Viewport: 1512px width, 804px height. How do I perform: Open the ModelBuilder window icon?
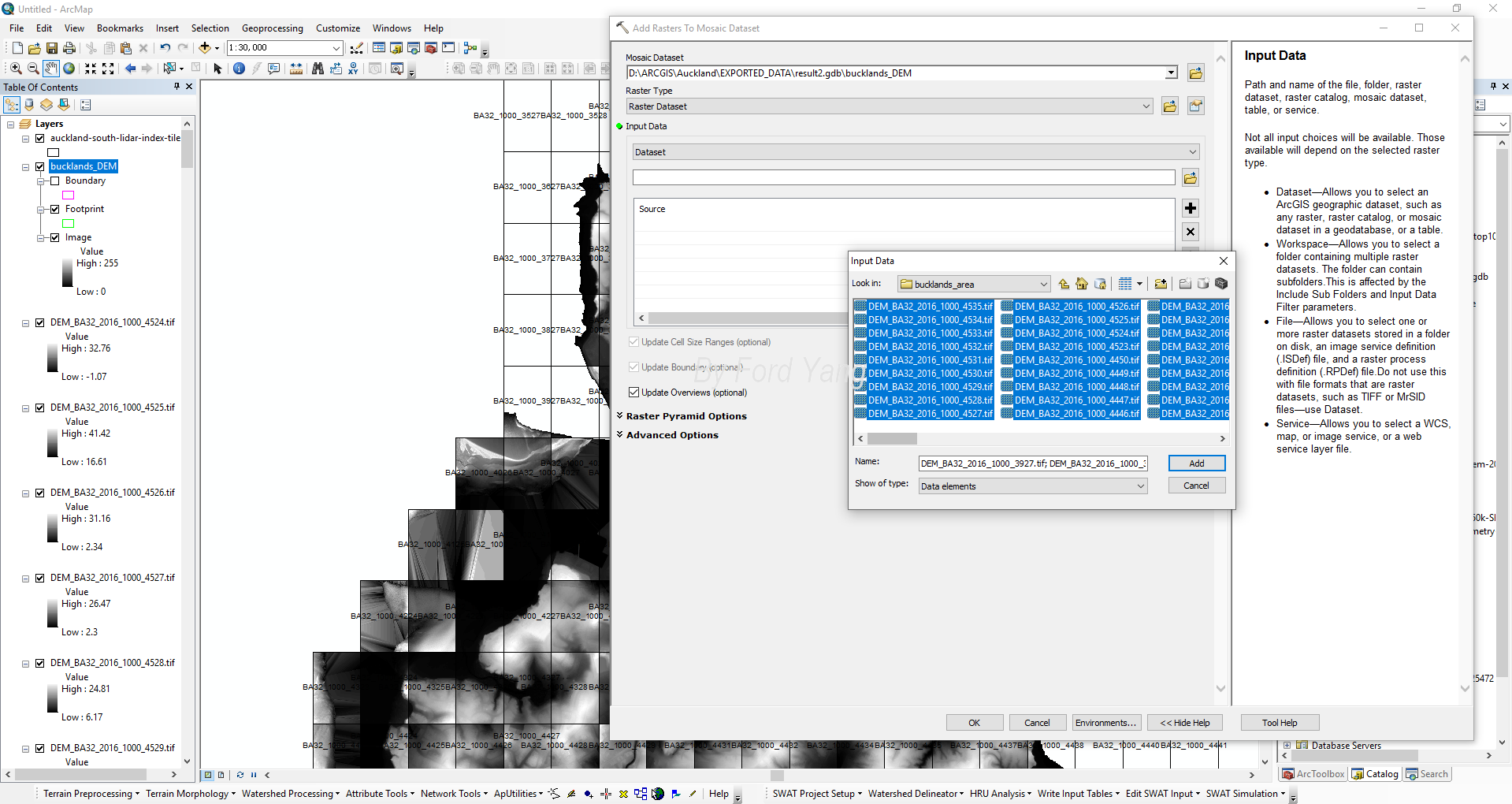pos(470,48)
